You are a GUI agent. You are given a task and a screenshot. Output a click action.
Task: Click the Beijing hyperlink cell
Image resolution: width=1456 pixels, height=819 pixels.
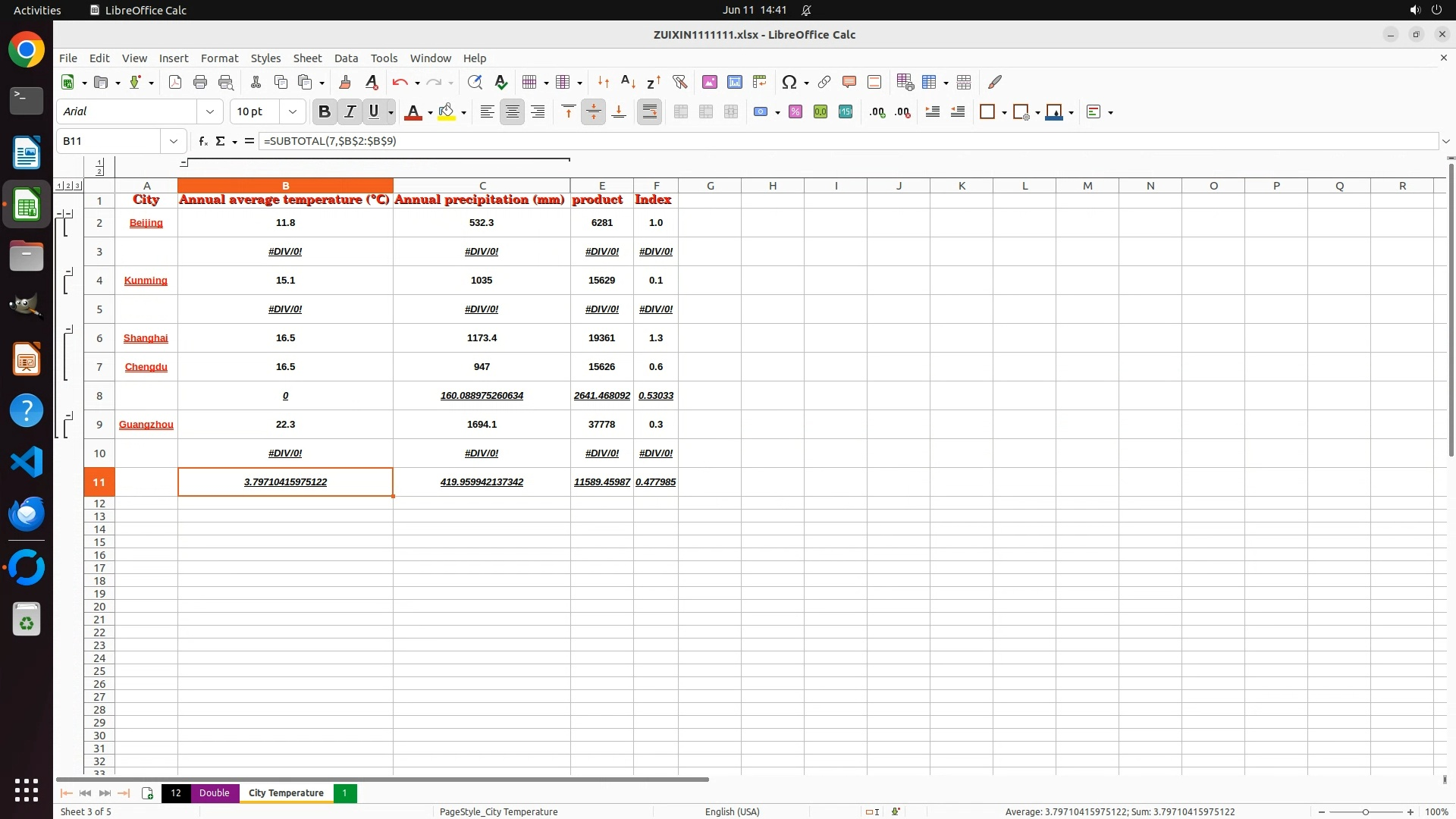pyautogui.click(x=146, y=223)
